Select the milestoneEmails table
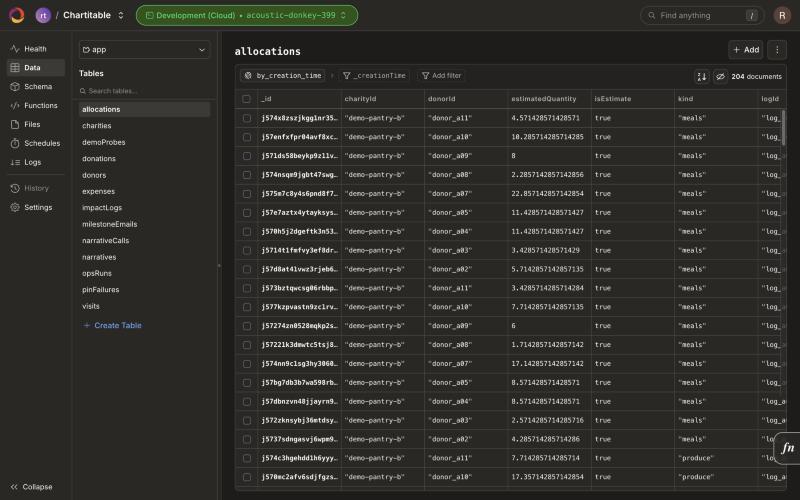The width and height of the screenshot is (800, 500). [144, 224]
